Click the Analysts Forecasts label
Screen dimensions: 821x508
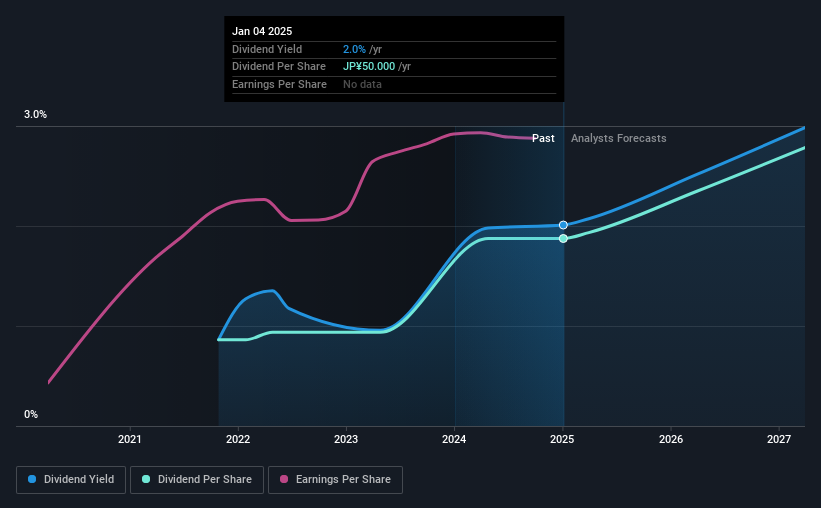[618, 138]
